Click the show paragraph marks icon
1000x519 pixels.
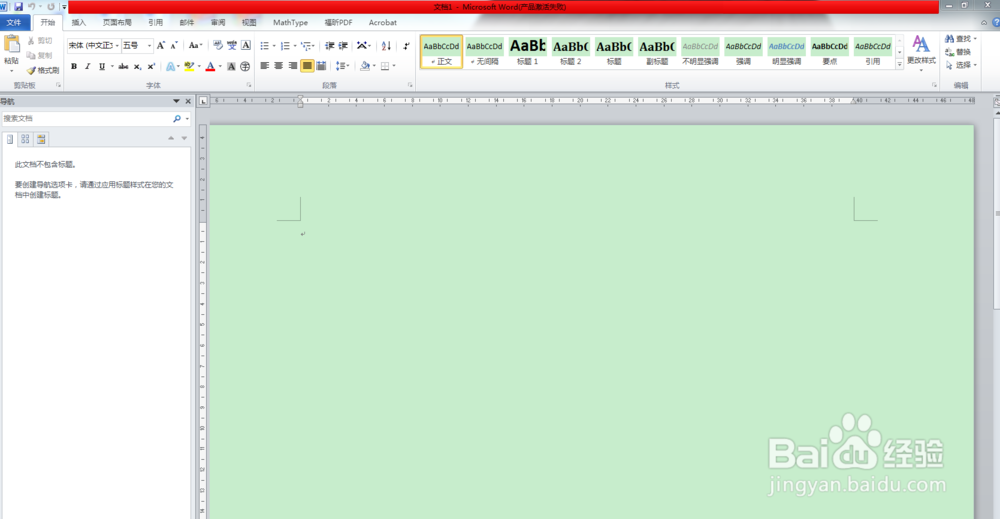[x=406, y=46]
